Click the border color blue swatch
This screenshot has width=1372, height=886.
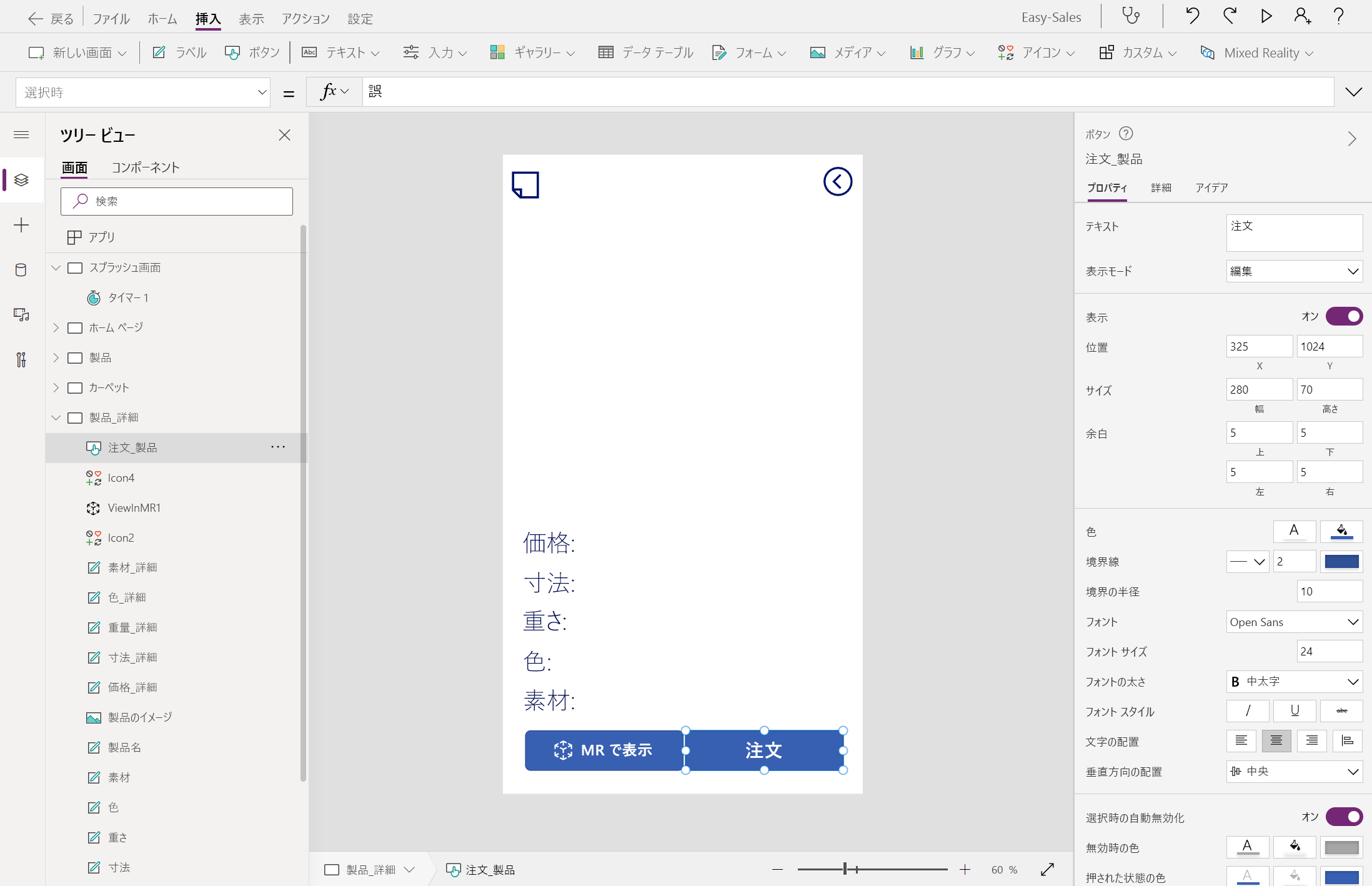[x=1341, y=561]
